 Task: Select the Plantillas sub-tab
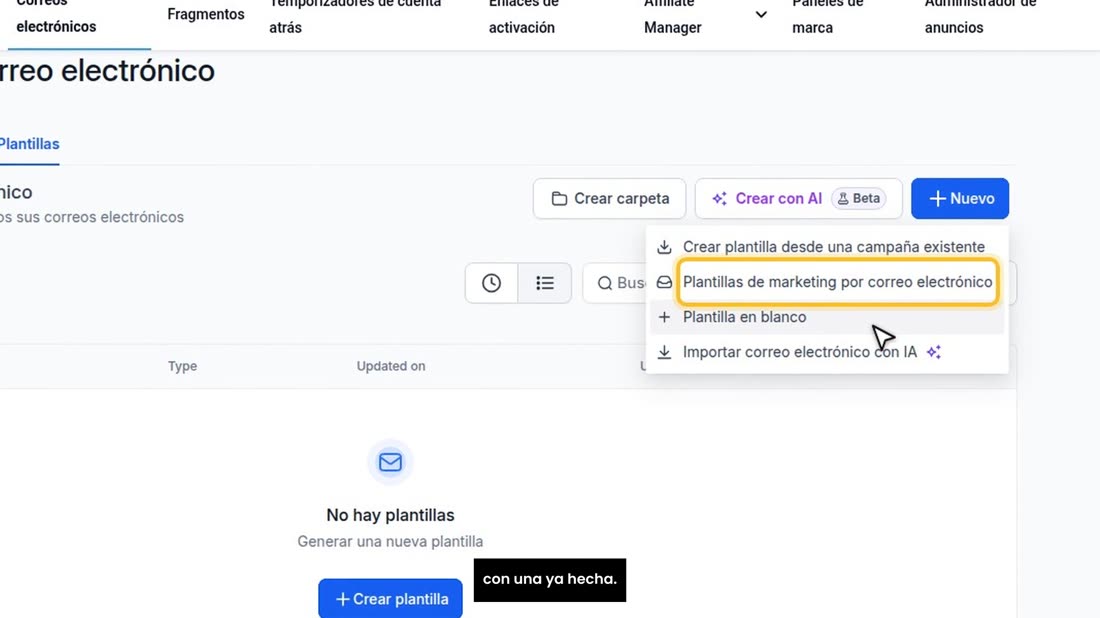[x=29, y=144]
